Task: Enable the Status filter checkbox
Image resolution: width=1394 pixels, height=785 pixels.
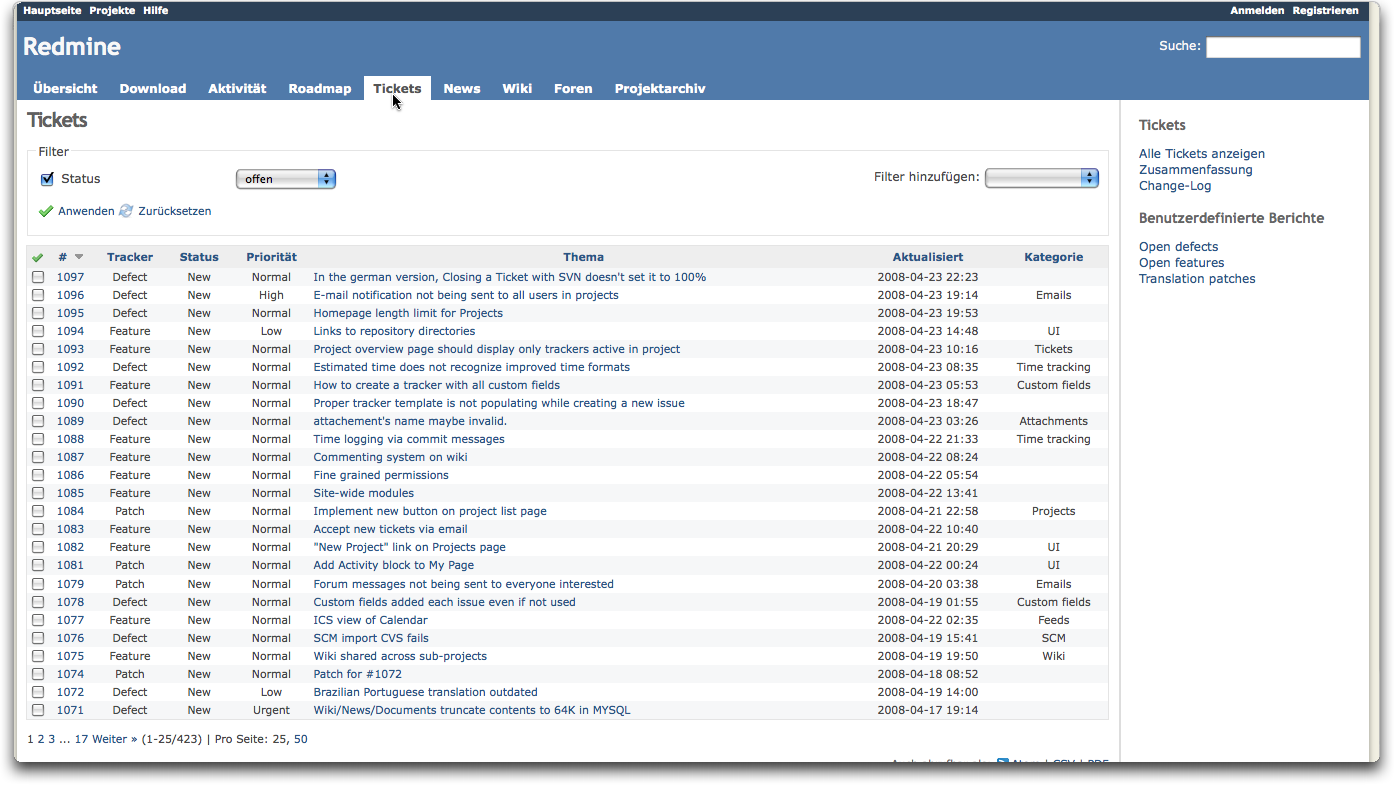Action: 47,178
